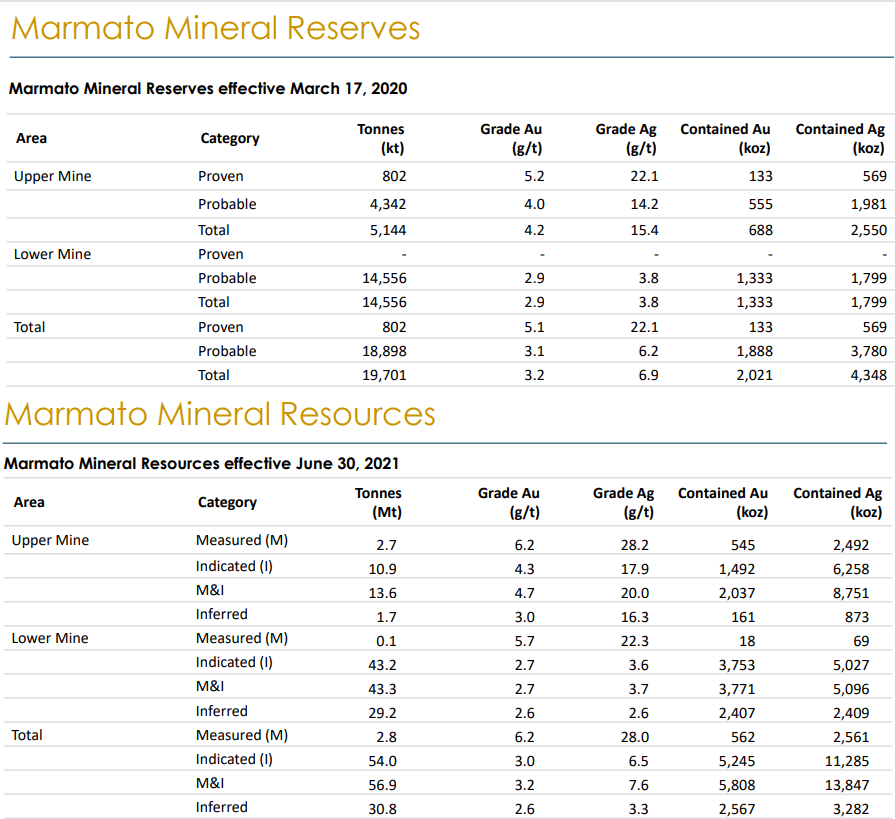895x819 pixels.
Task: Select contained gold value 545
Action: [743, 546]
